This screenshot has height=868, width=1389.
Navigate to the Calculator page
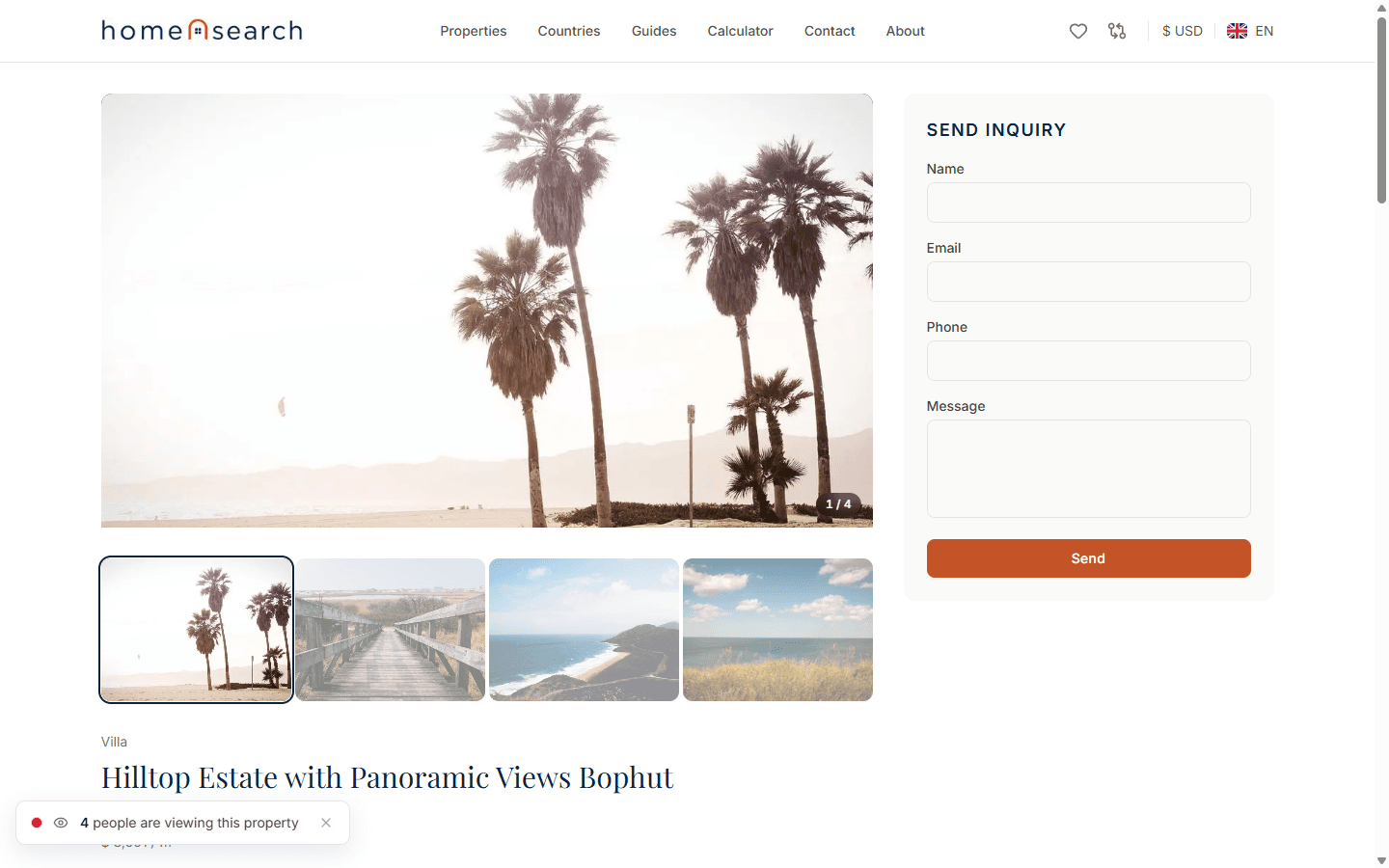740,31
